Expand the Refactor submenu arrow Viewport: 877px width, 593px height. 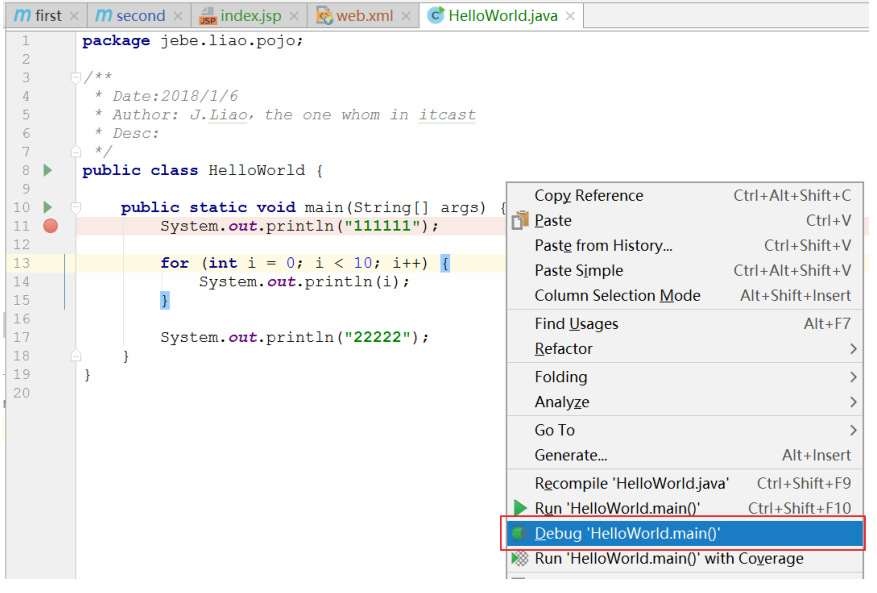853,349
